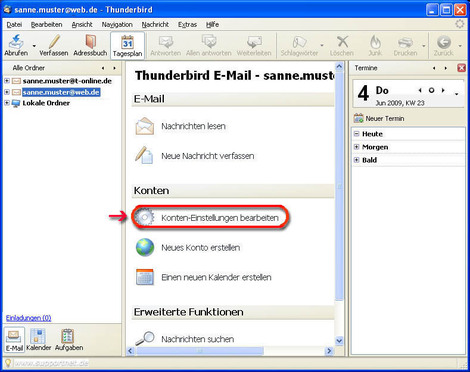Click the vertical scrollbar down arrow
470x372 pixels.
339,341
